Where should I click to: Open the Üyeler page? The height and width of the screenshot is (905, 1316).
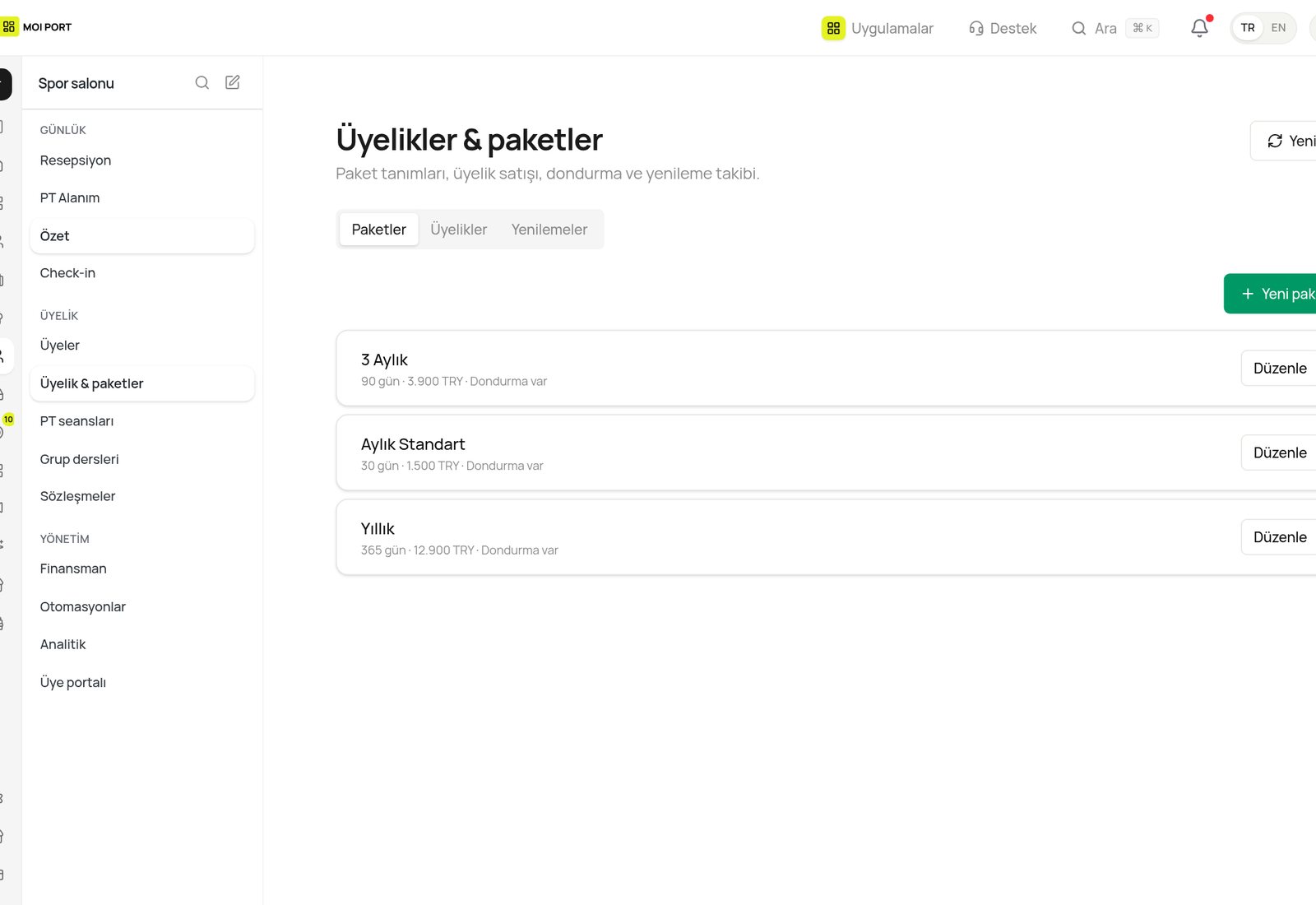pyautogui.click(x=141, y=346)
